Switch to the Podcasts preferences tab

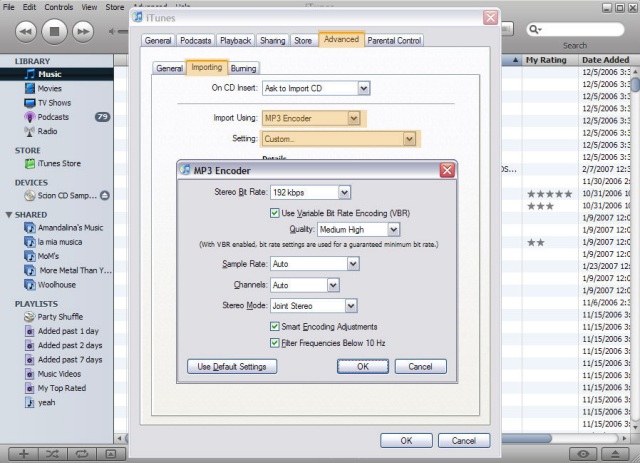(196, 40)
